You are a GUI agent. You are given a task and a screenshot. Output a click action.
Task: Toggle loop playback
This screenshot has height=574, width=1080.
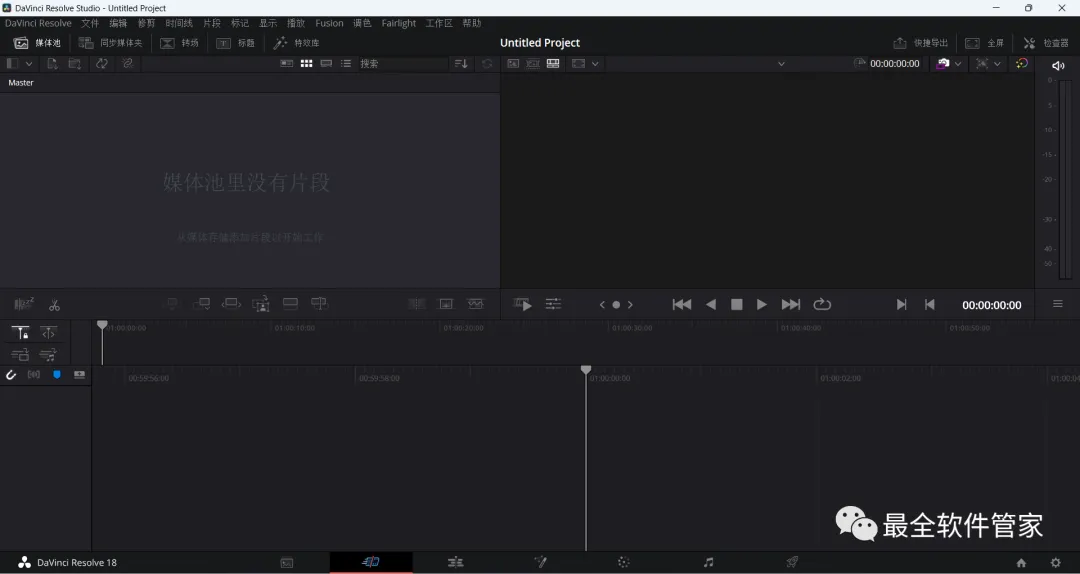pyautogui.click(x=822, y=305)
